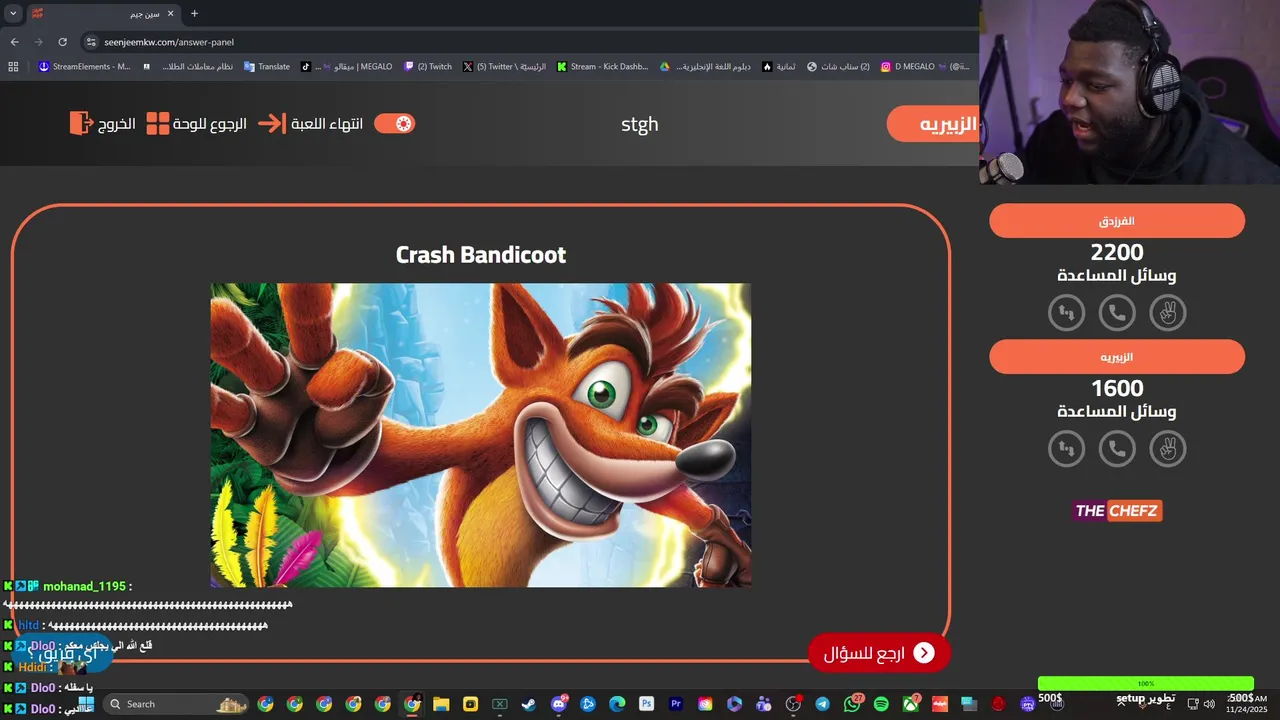The height and width of the screenshot is (720, 1280).
Task: Open Discord from the taskbar
Action: click(558, 704)
